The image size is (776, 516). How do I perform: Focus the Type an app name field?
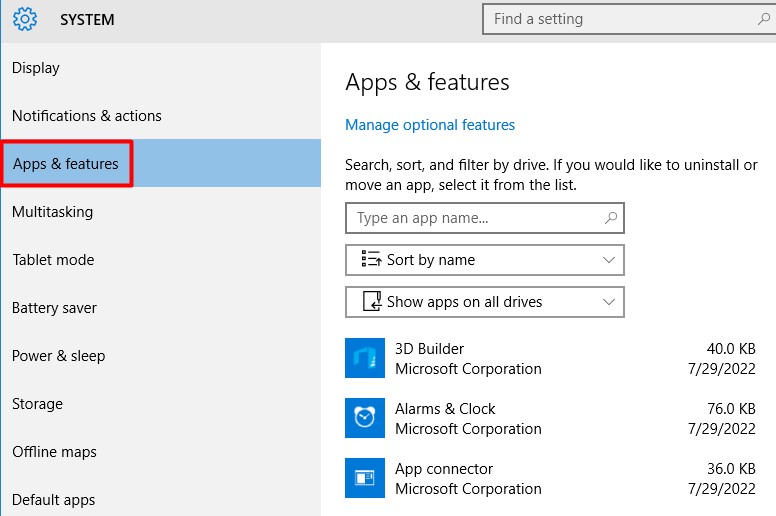[475, 218]
